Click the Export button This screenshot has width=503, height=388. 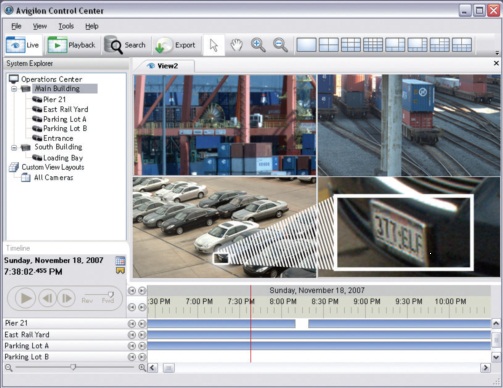176,45
